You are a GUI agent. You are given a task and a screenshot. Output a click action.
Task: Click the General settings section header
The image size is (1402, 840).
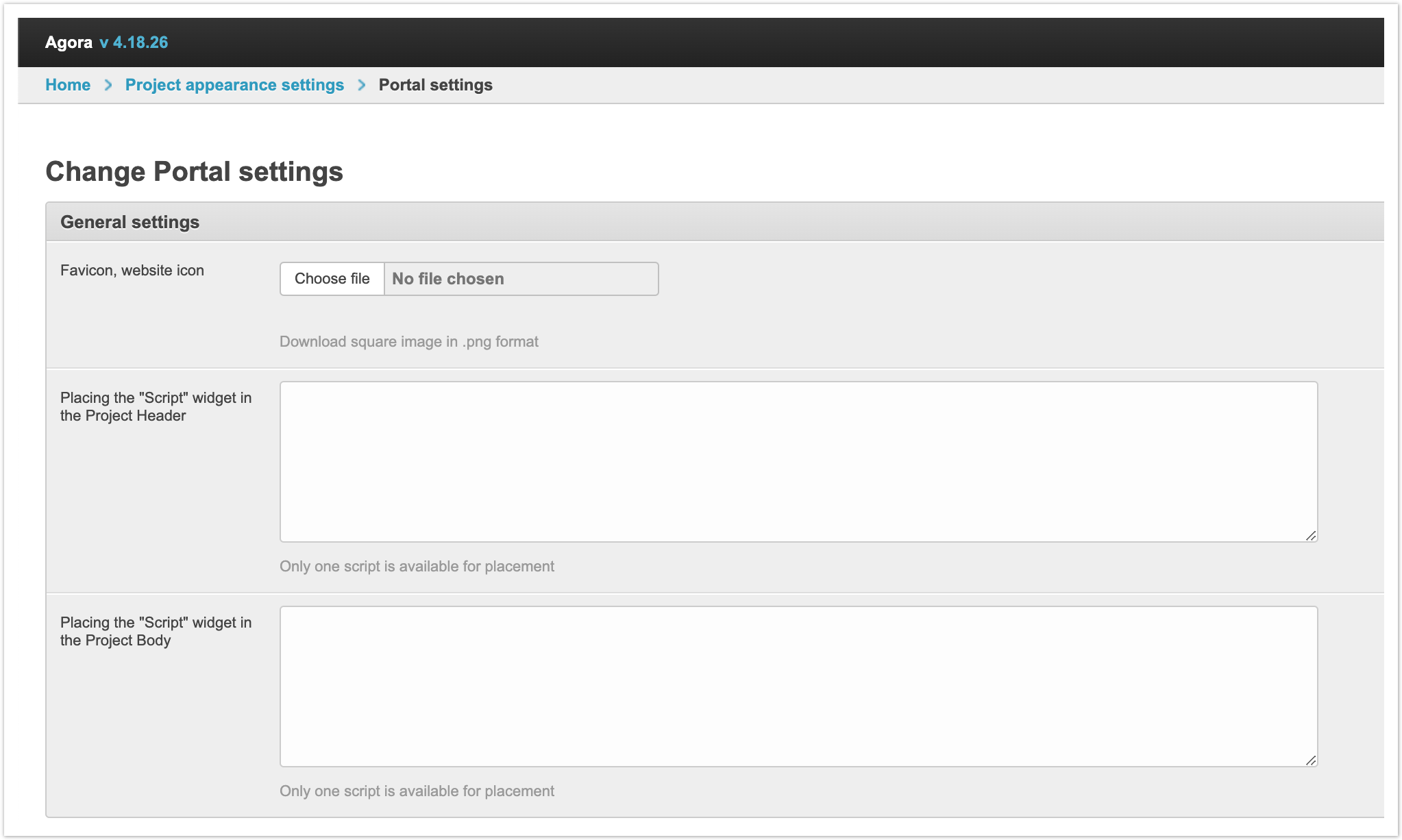pos(130,222)
